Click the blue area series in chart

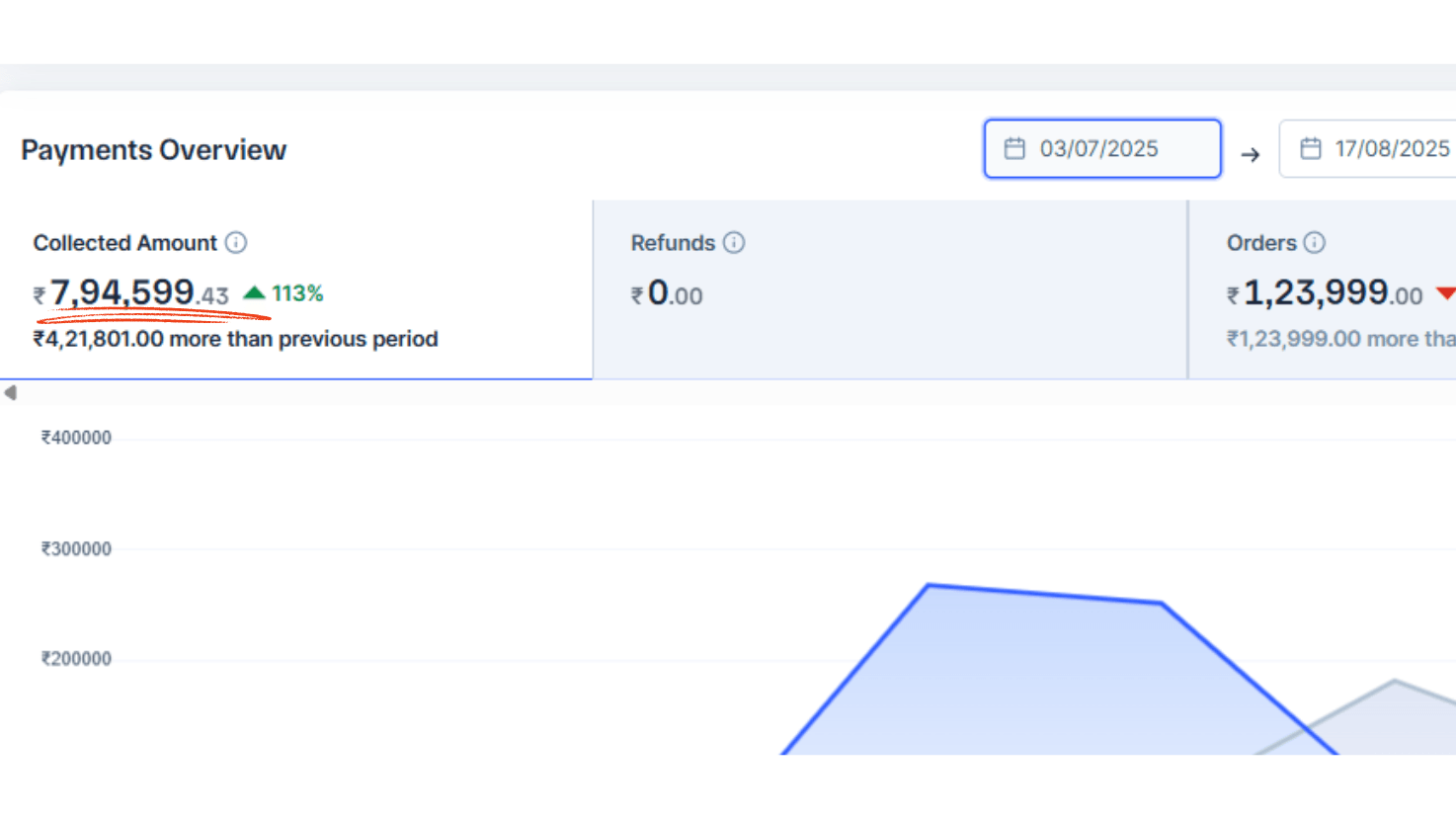tap(1027, 672)
